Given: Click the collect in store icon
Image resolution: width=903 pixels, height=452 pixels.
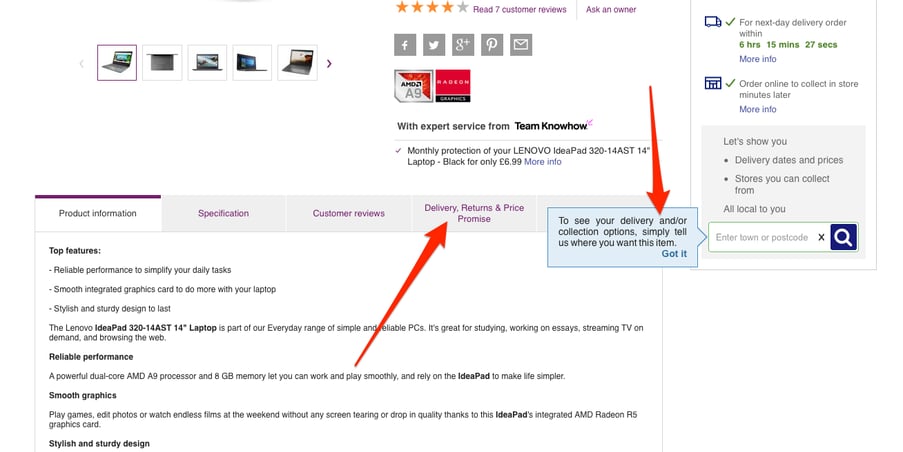Looking at the screenshot, I should (x=713, y=83).
